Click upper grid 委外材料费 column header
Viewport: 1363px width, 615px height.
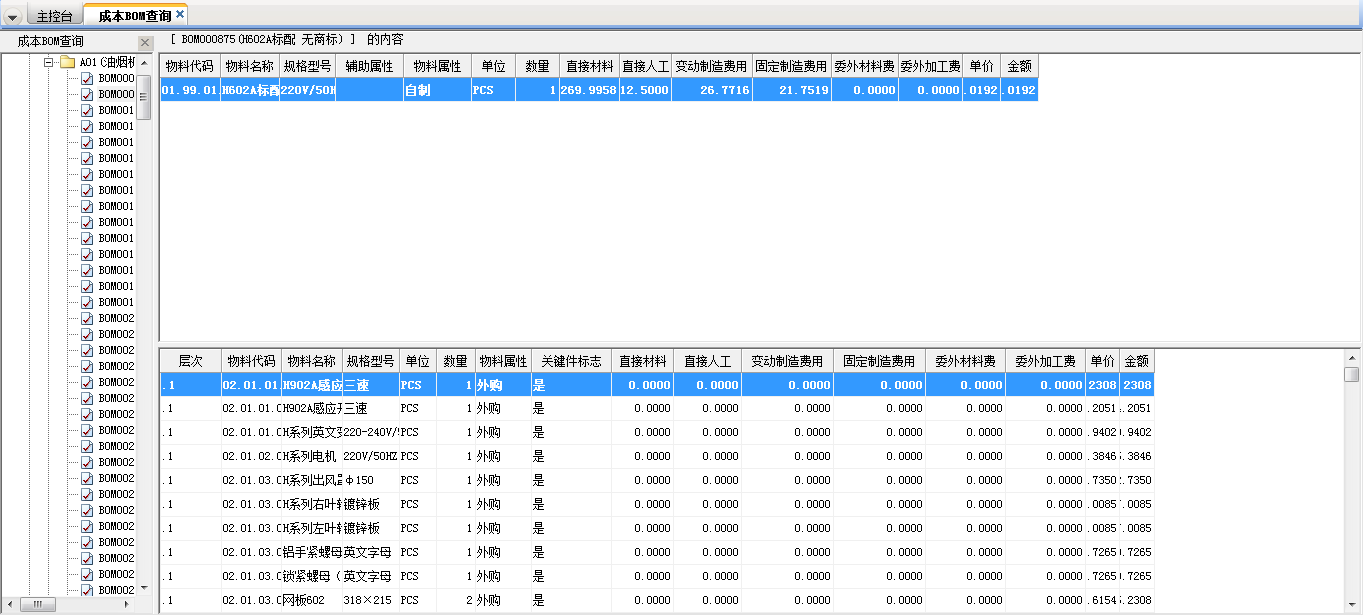[x=865, y=66]
